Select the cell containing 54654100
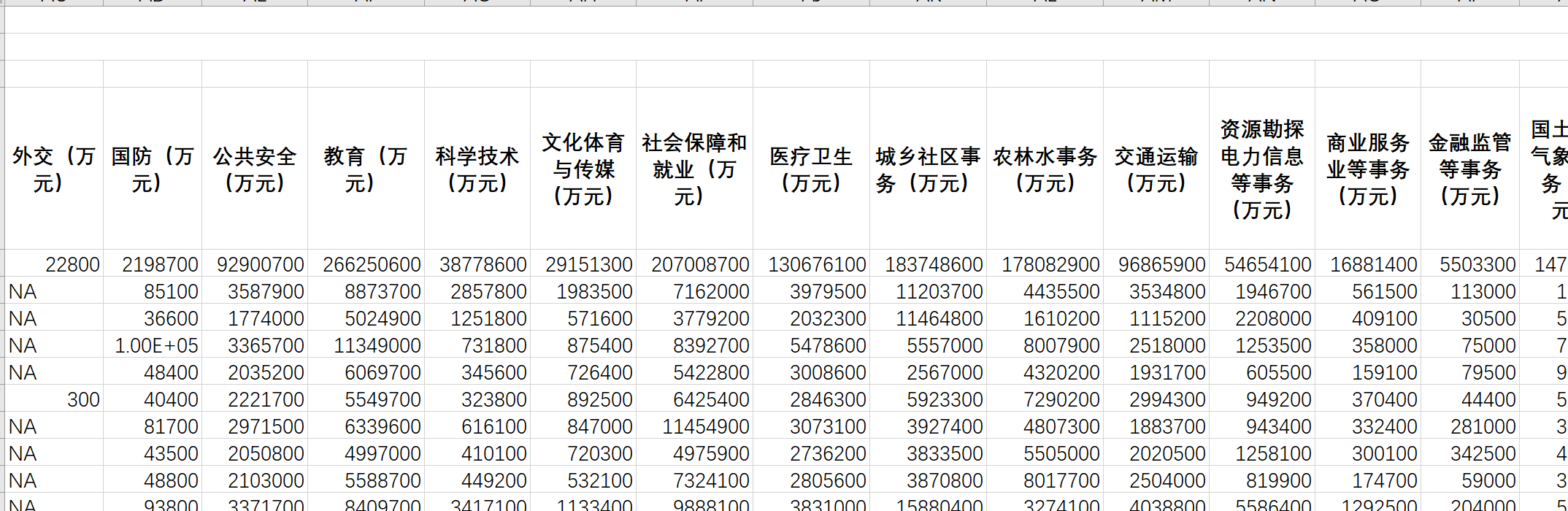The width and height of the screenshot is (1568, 511). [1262, 264]
